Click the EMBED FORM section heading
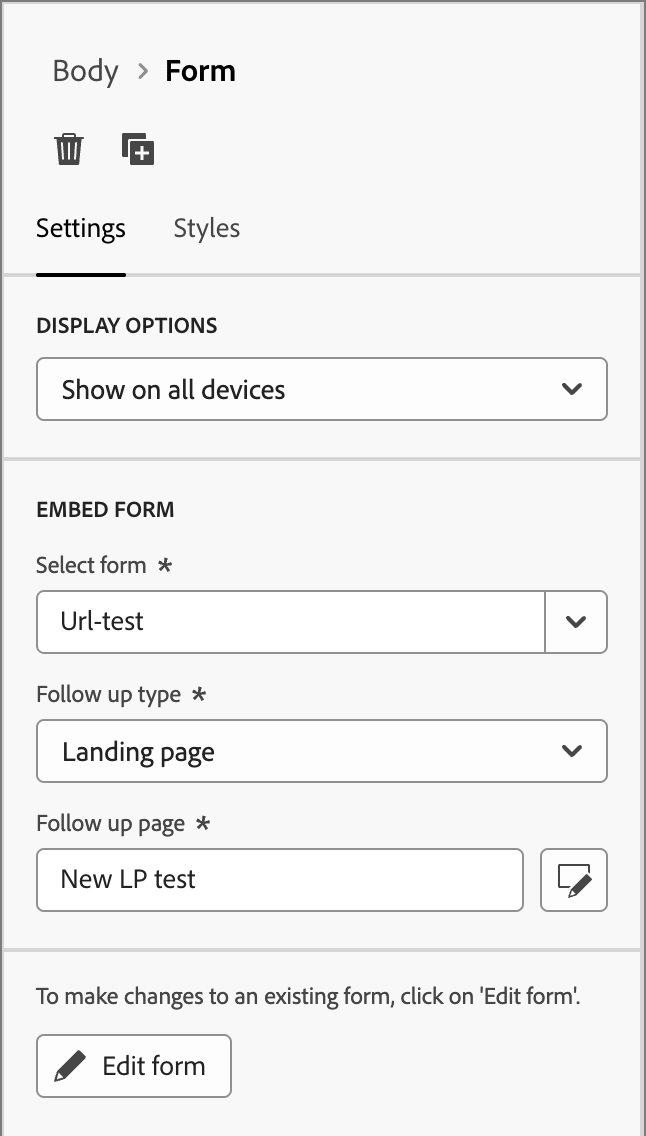This screenshot has height=1136, width=646. click(105, 509)
